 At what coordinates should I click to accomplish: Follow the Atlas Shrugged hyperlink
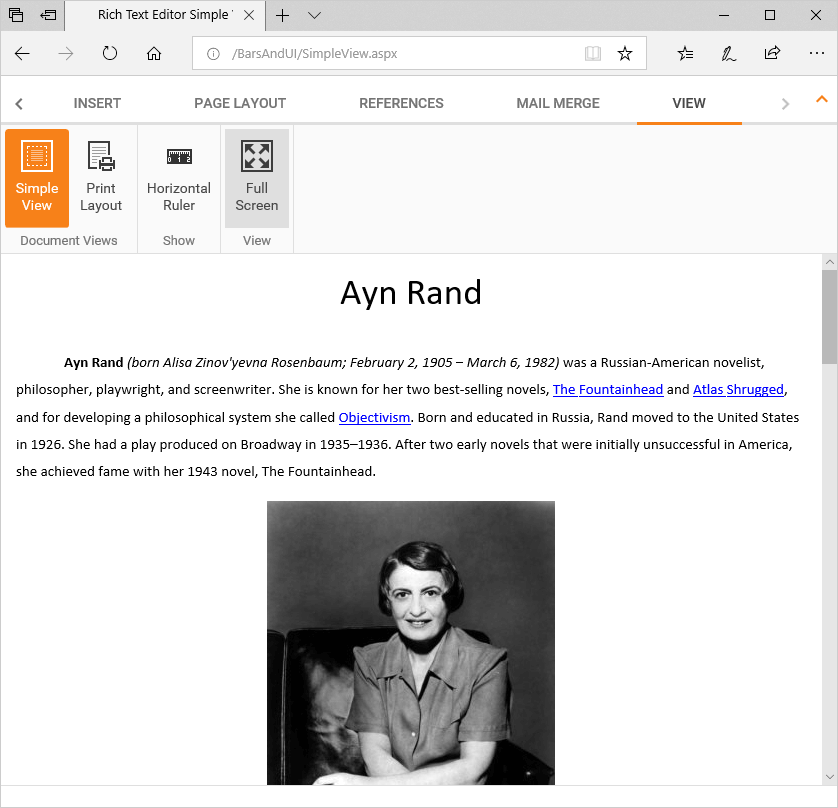(x=738, y=390)
